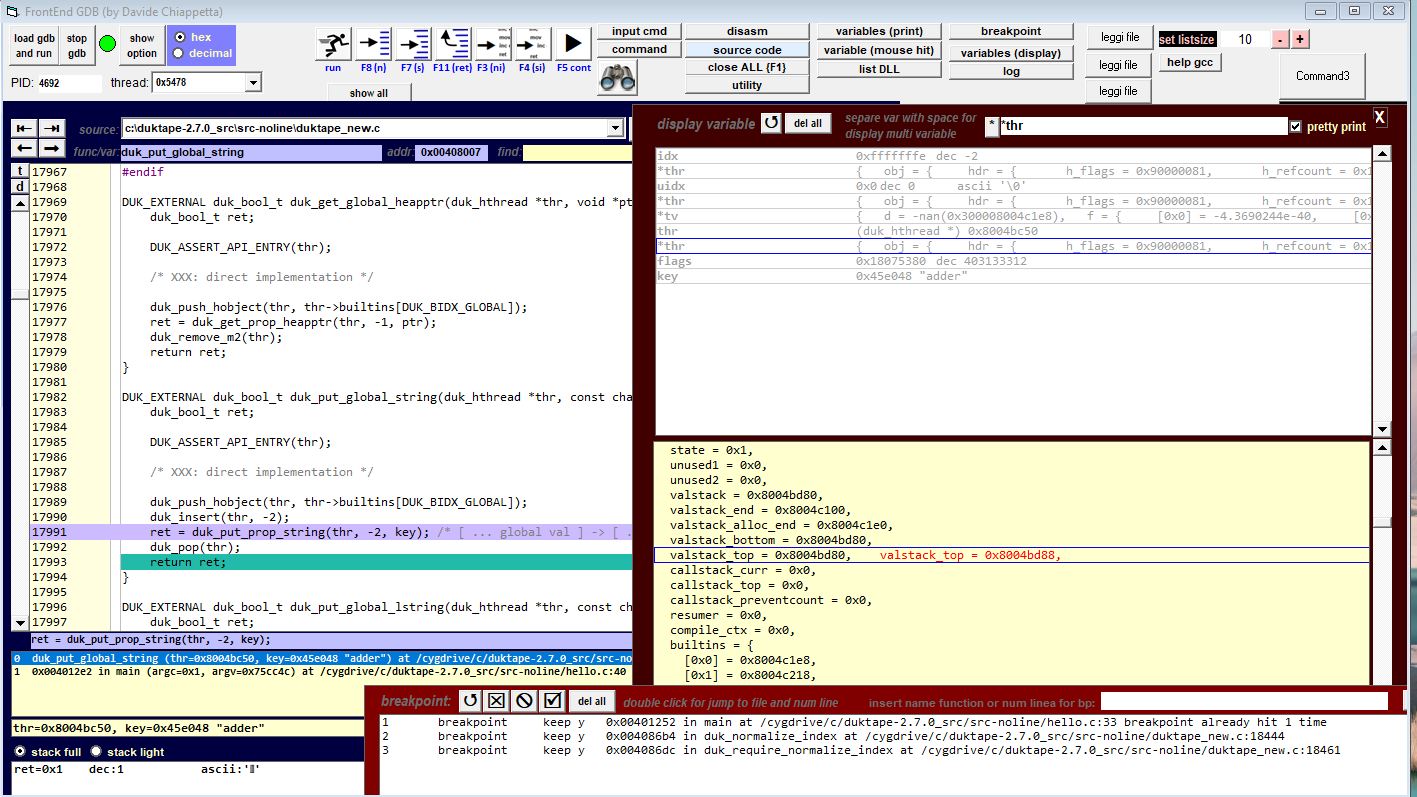Click the list DLL button
Screen dimensions: 1417x797
879,69
